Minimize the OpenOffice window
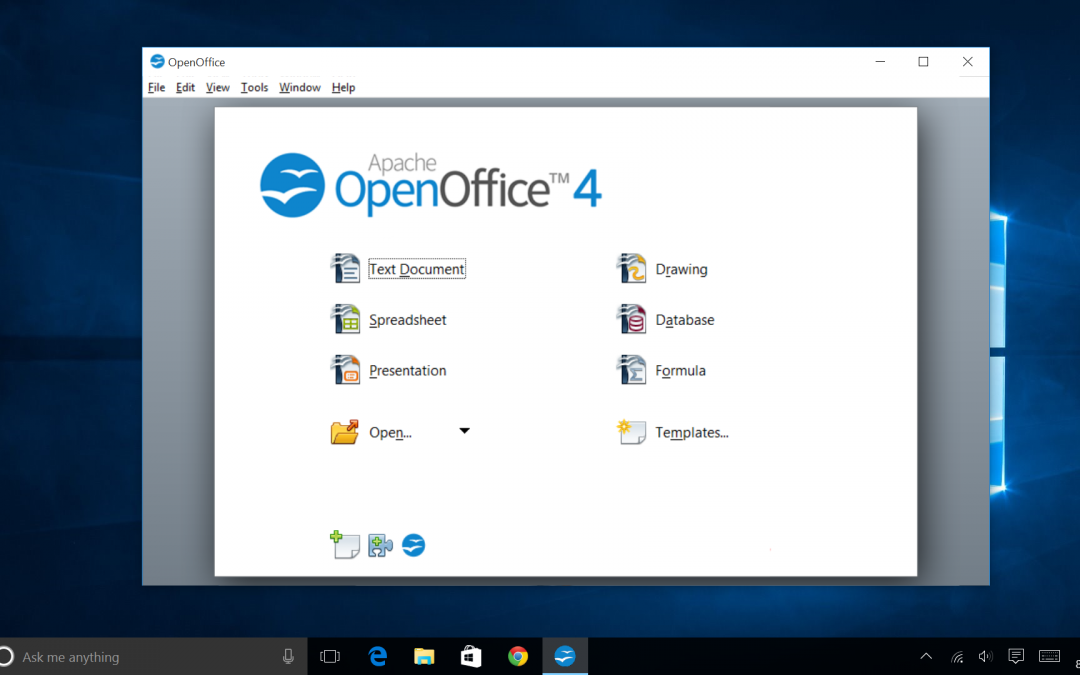The width and height of the screenshot is (1080, 675). 880,62
